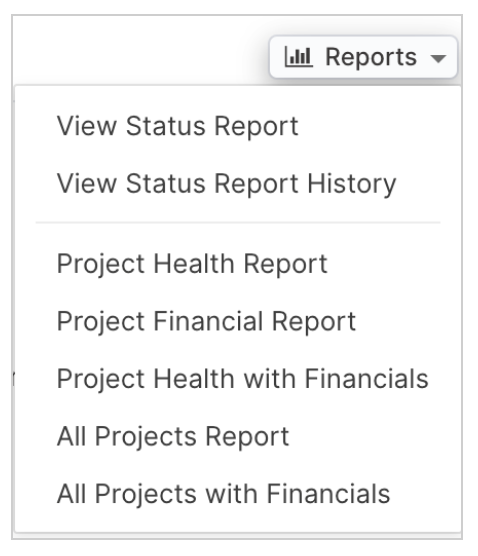
Task: Choose All Projects with Financials
Action: [x=238, y=494]
